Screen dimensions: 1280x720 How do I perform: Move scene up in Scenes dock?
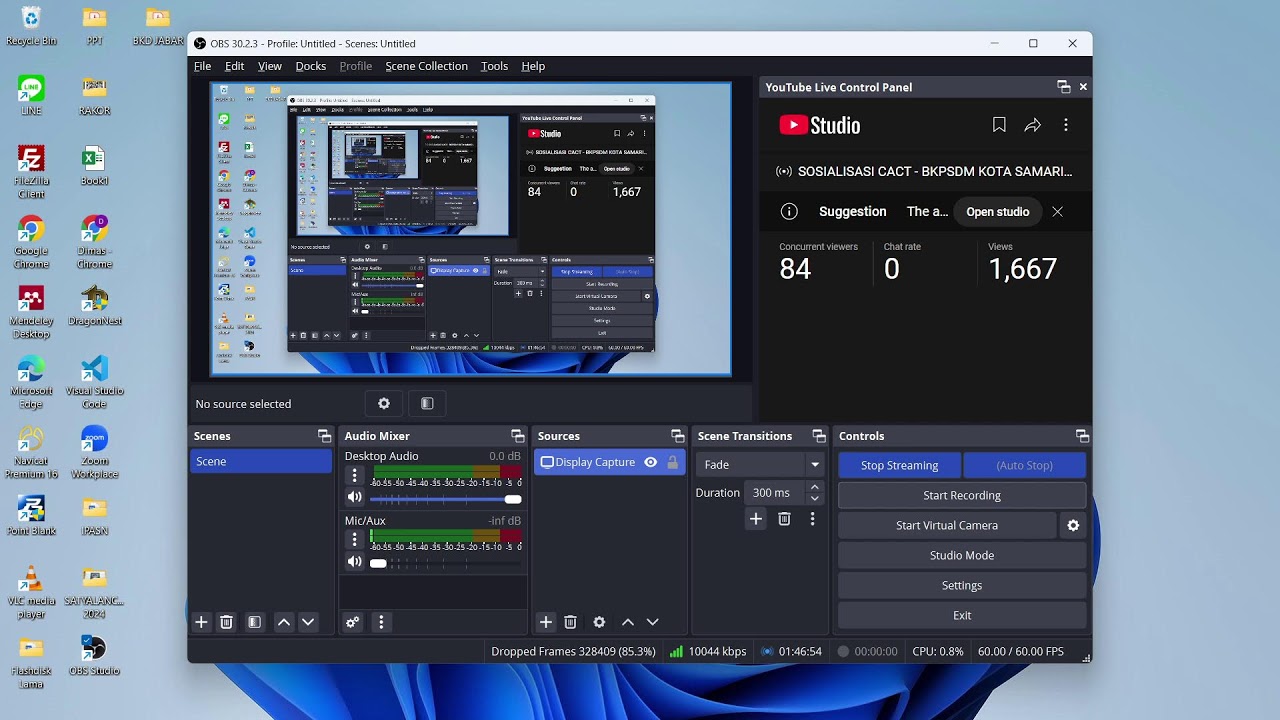coord(284,622)
